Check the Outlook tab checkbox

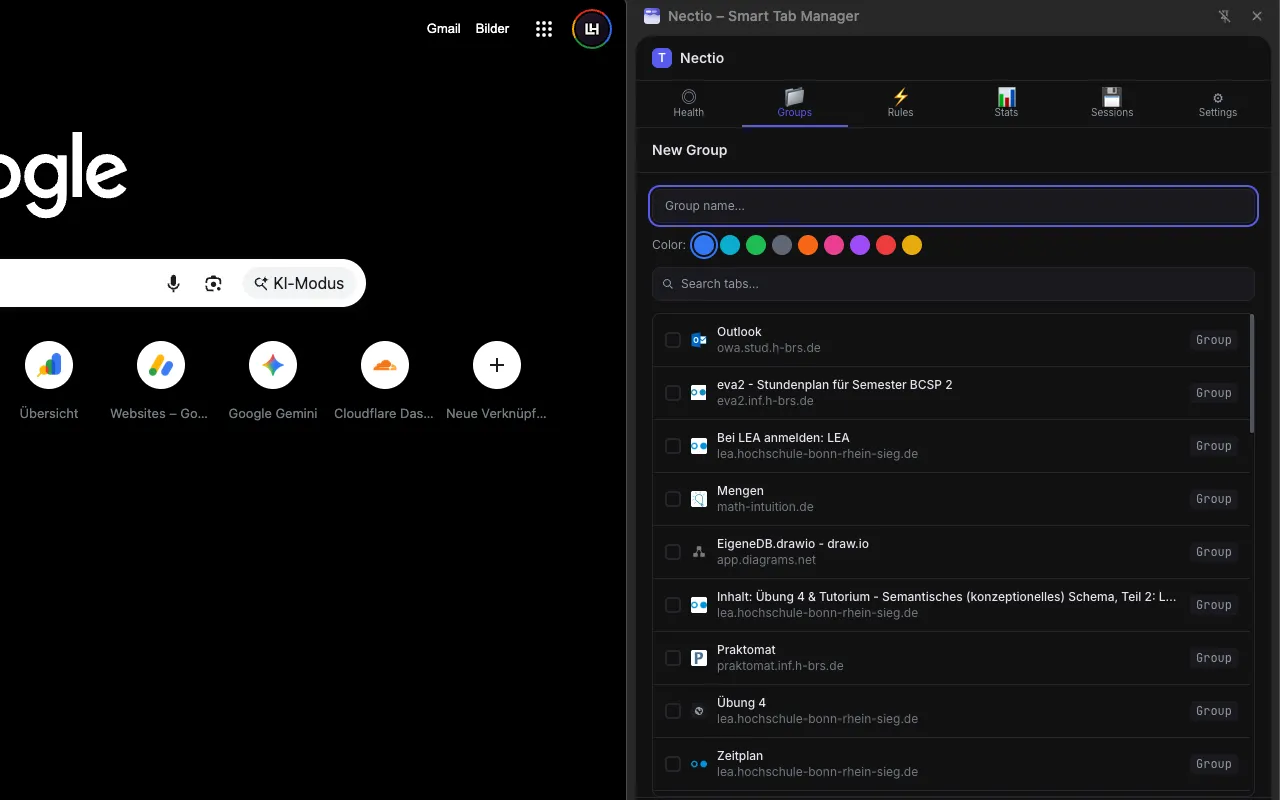coord(673,340)
